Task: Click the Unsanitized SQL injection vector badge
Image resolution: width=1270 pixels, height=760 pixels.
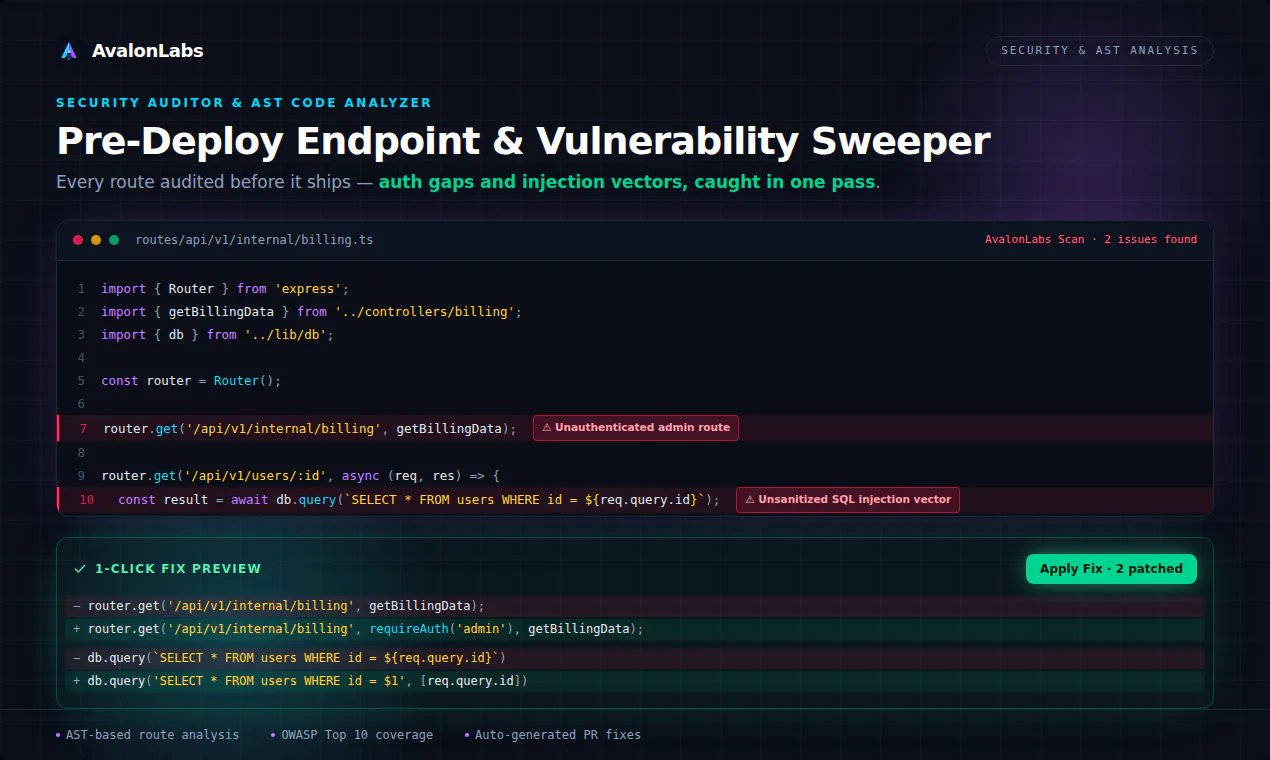Action: coord(848,499)
